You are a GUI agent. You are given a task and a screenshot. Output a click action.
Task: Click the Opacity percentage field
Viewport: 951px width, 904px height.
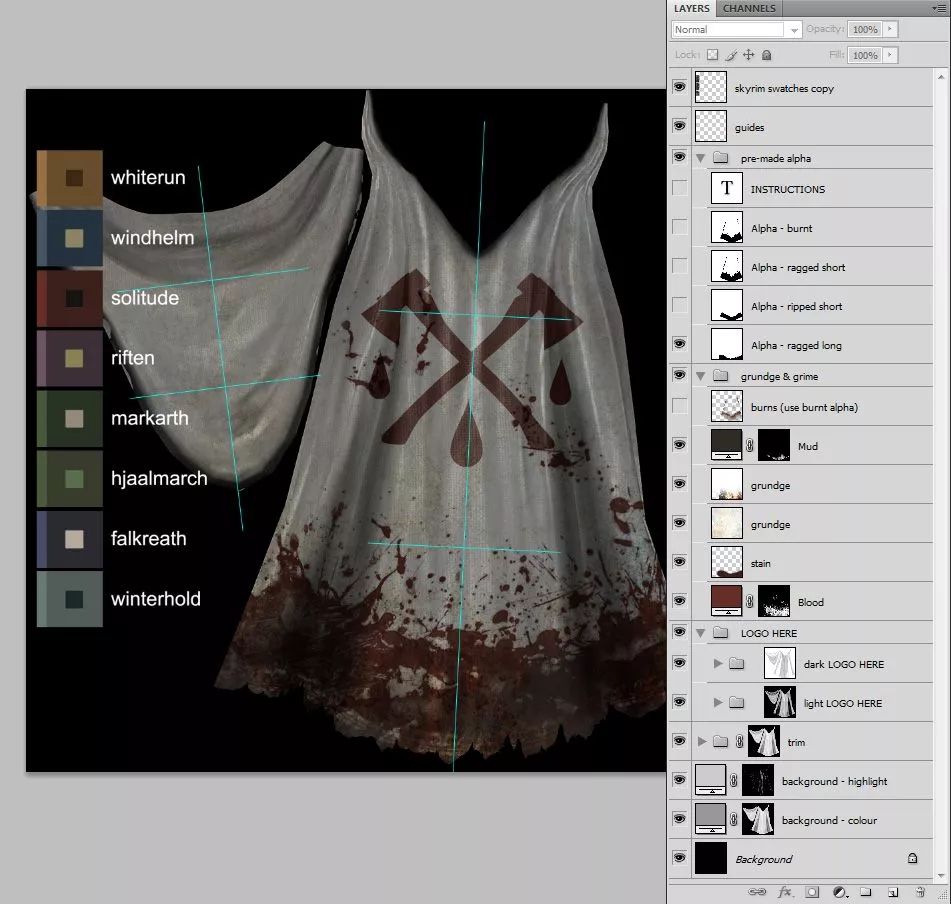point(865,29)
